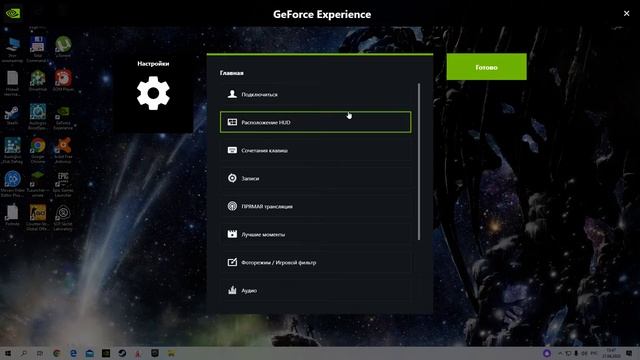Open ПРЯМАЯ трансляция broadcast settings

(316, 206)
